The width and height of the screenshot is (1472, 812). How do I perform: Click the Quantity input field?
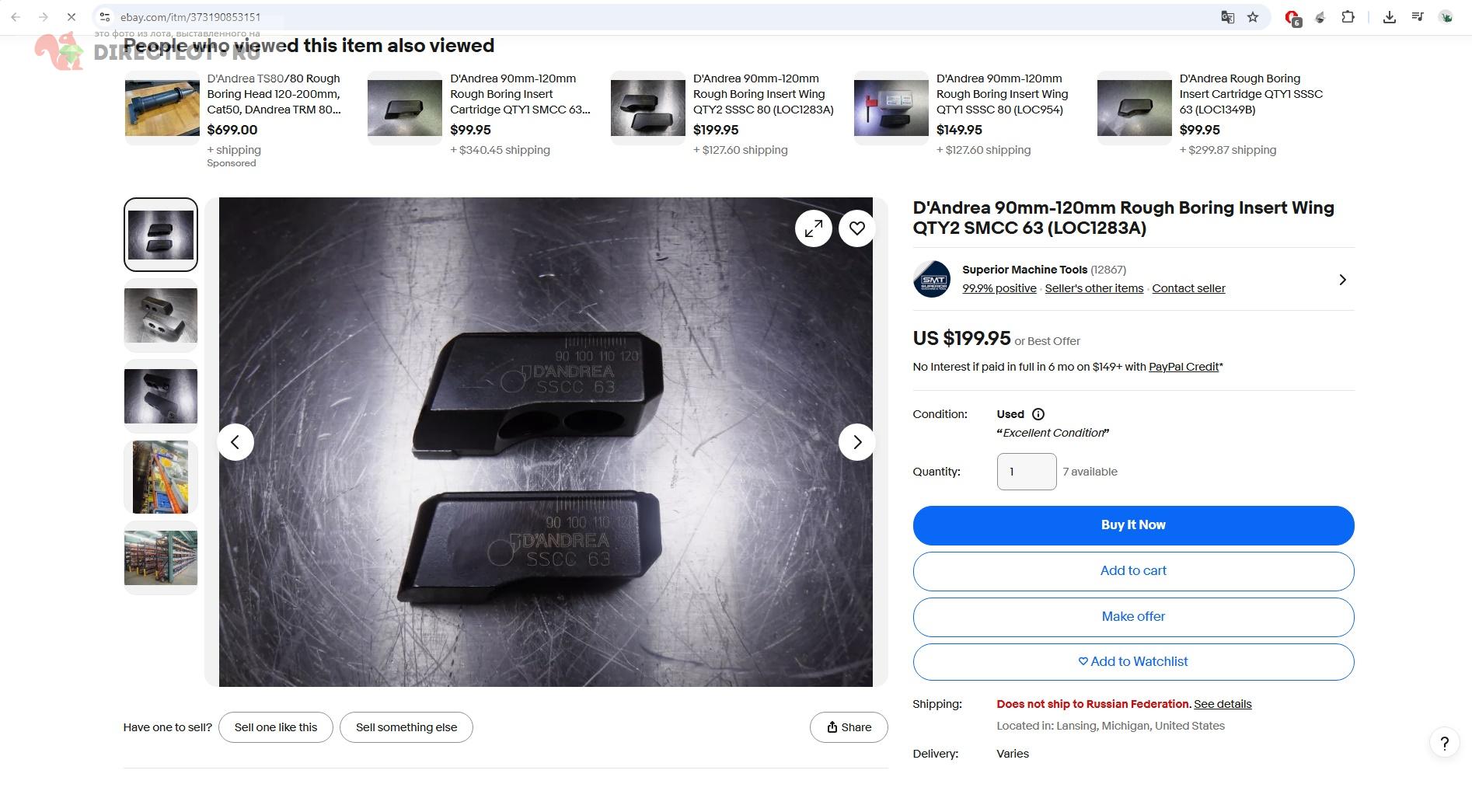pos(1026,472)
